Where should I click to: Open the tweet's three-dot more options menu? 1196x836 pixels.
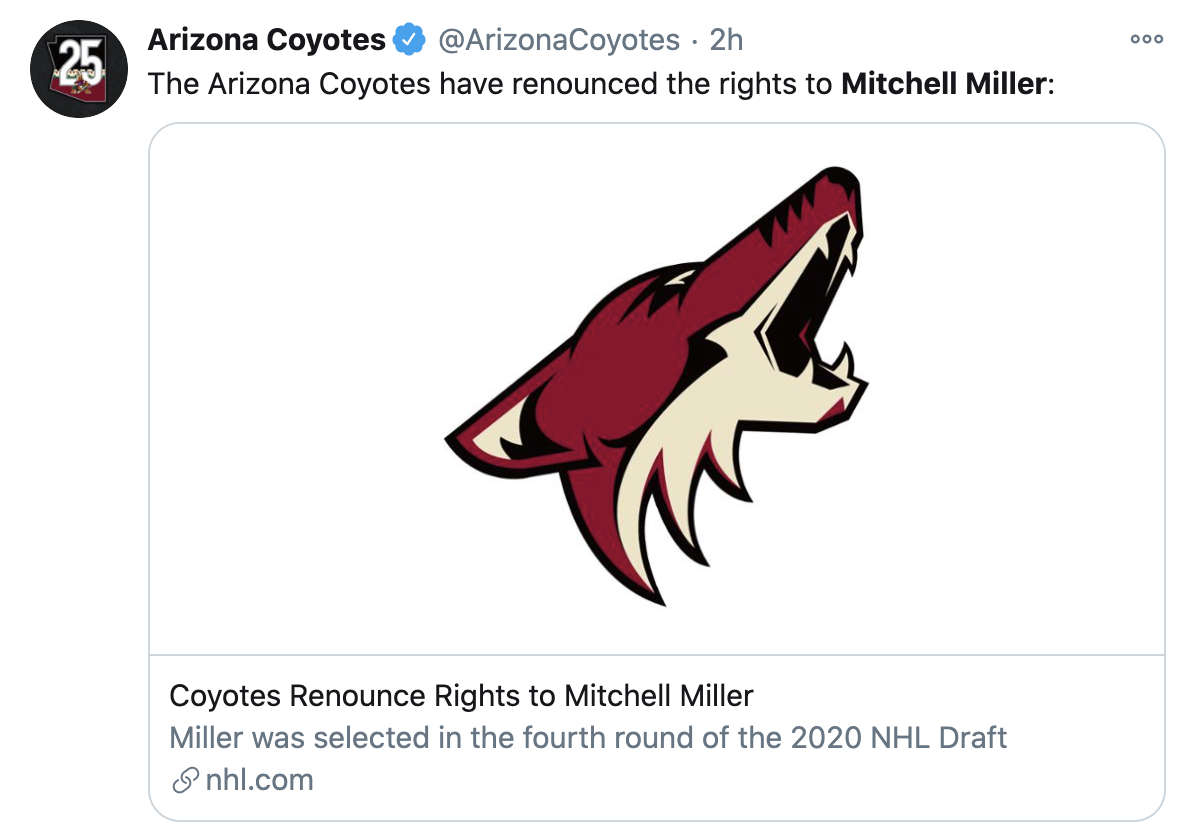tap(1146, 40)
